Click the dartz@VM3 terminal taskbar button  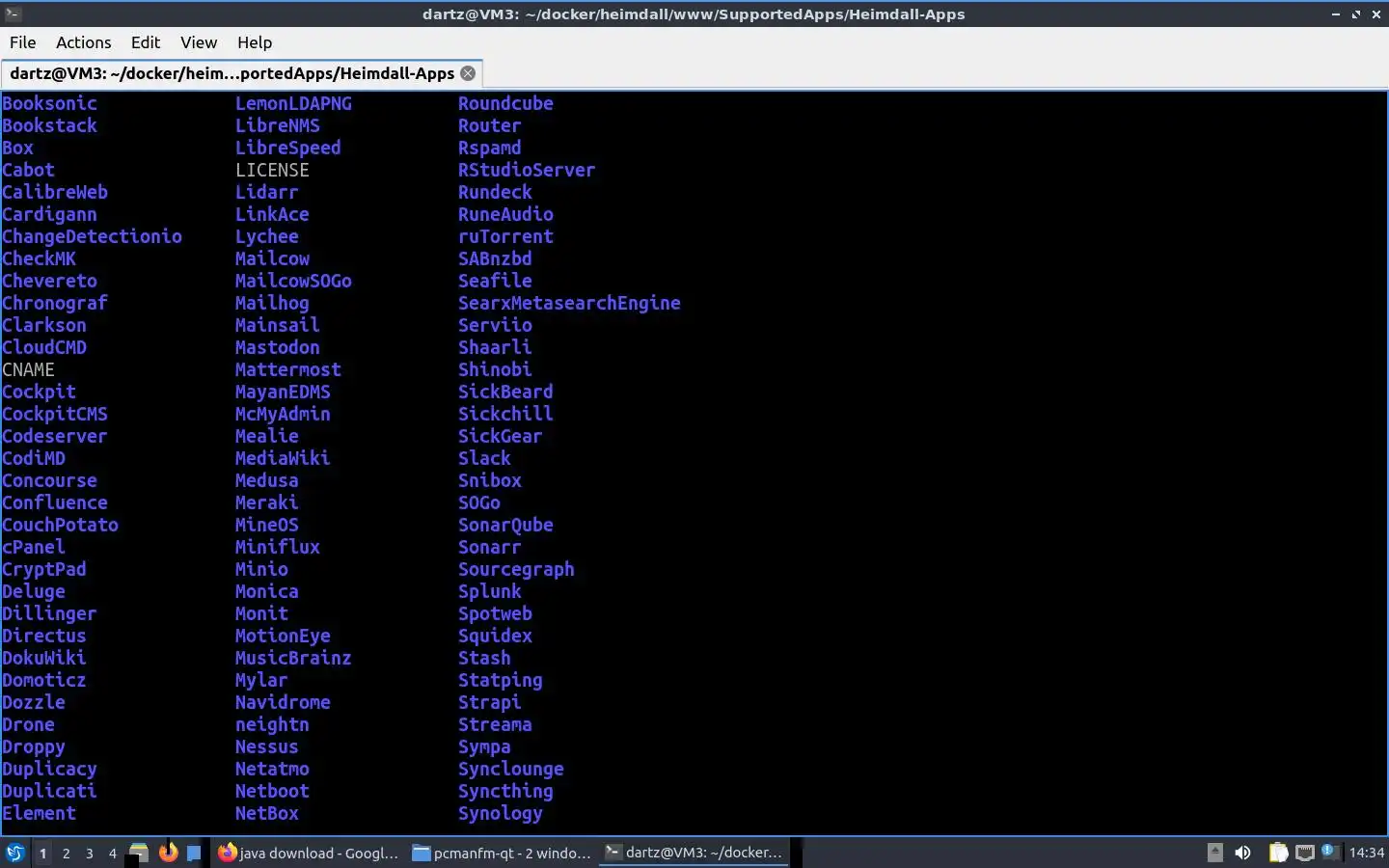(694, 853)
